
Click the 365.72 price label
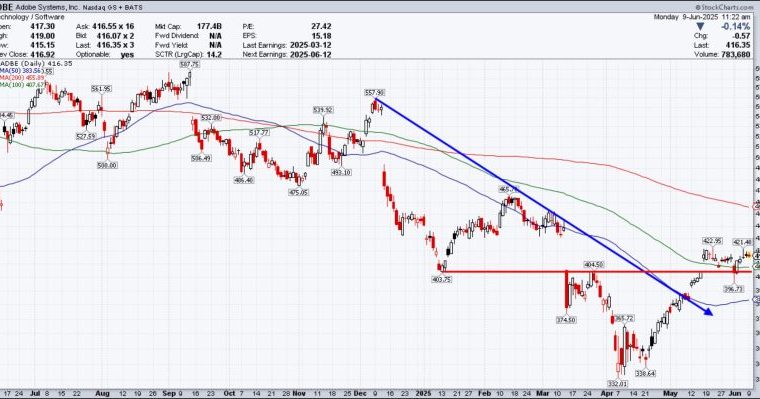pos(623,319)
